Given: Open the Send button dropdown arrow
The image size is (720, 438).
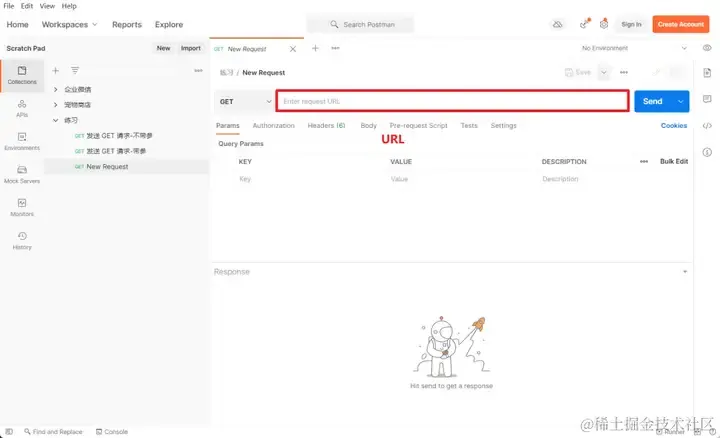Looking at the screenshot, I should tap(681, 101).
